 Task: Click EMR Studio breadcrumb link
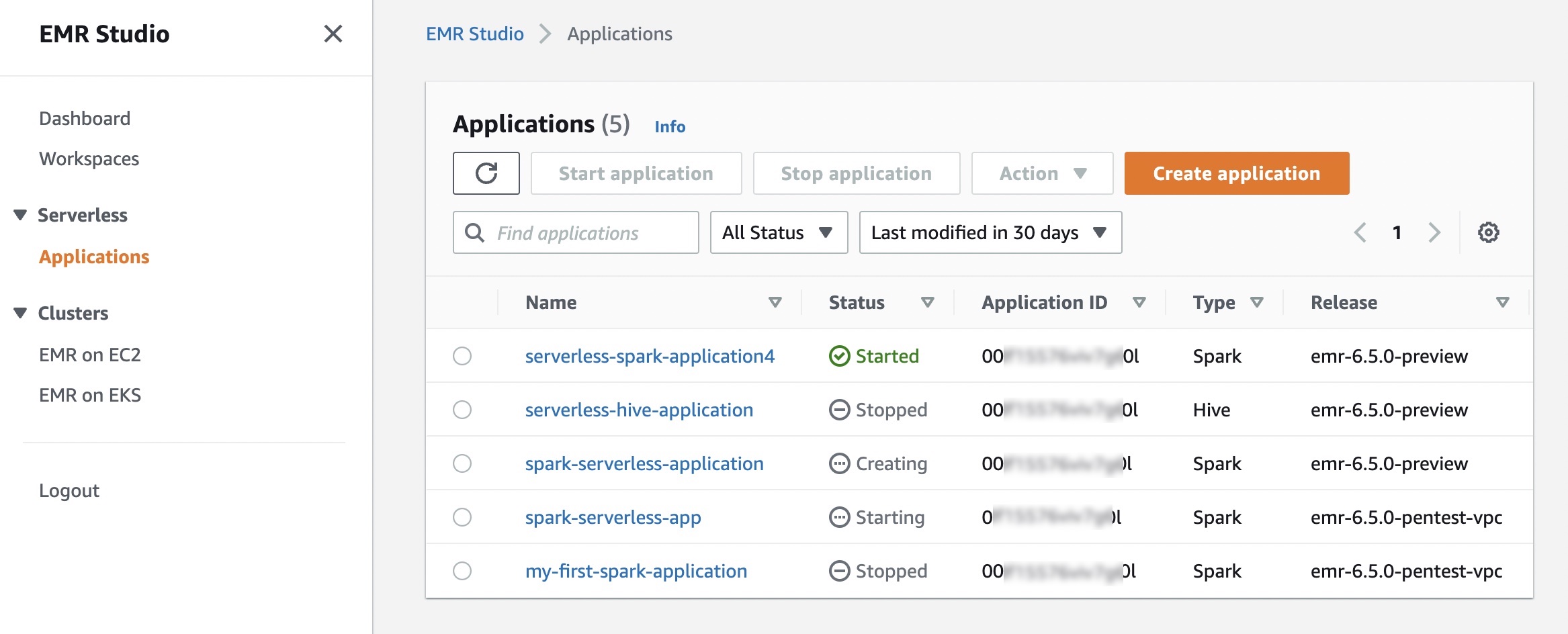point(475,34)
